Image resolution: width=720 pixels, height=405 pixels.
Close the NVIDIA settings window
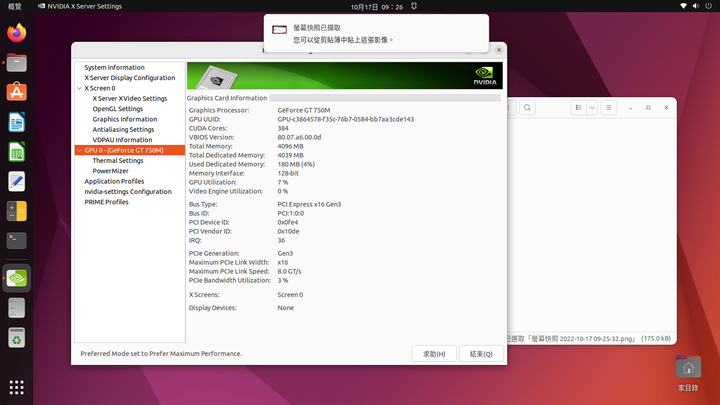coord(499,50)
